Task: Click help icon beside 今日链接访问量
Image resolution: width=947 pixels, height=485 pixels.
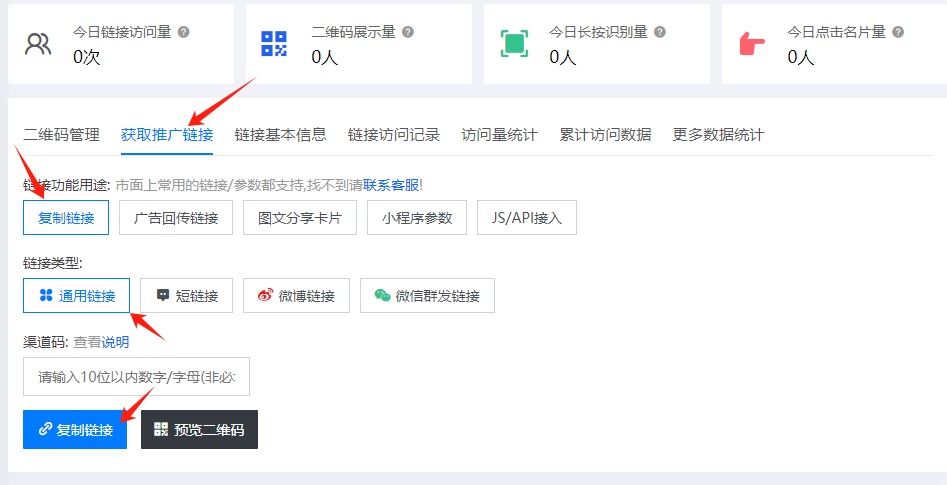Action: click(183, 32)
